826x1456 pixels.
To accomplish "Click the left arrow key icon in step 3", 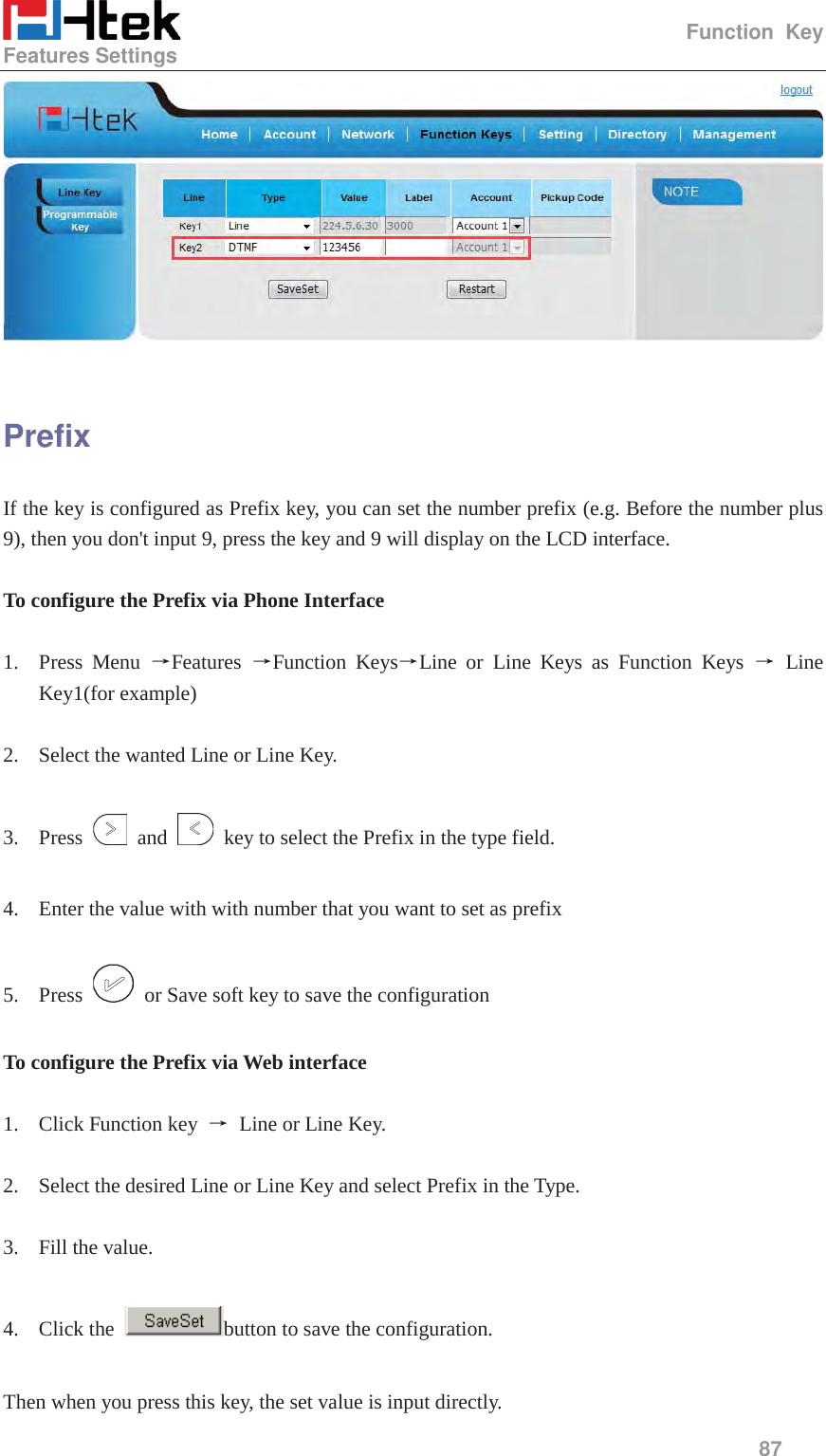I will pyautogui.click(x=195, y=828).
